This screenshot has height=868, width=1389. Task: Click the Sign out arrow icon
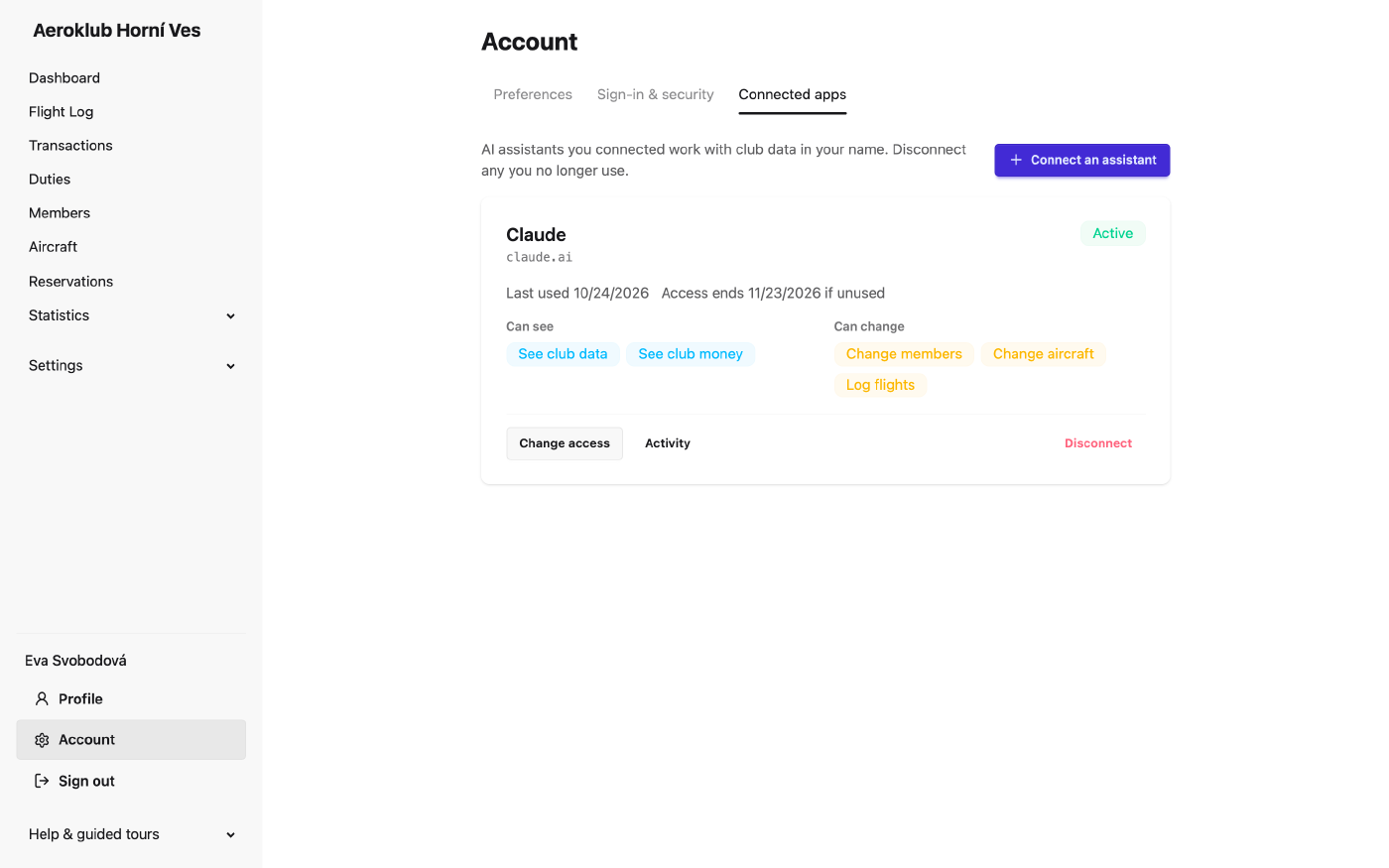[42, 782]
